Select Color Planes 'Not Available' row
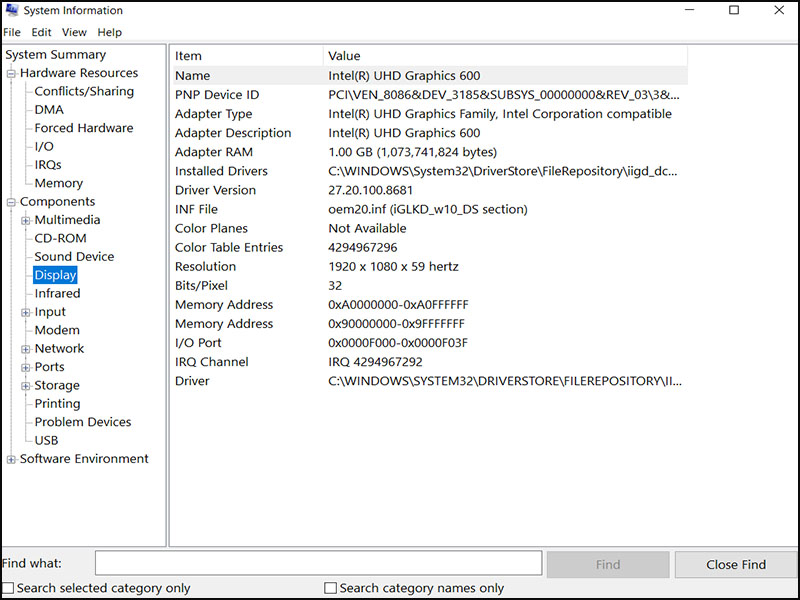This screenshot has height=600, width=800. [430, 228]
